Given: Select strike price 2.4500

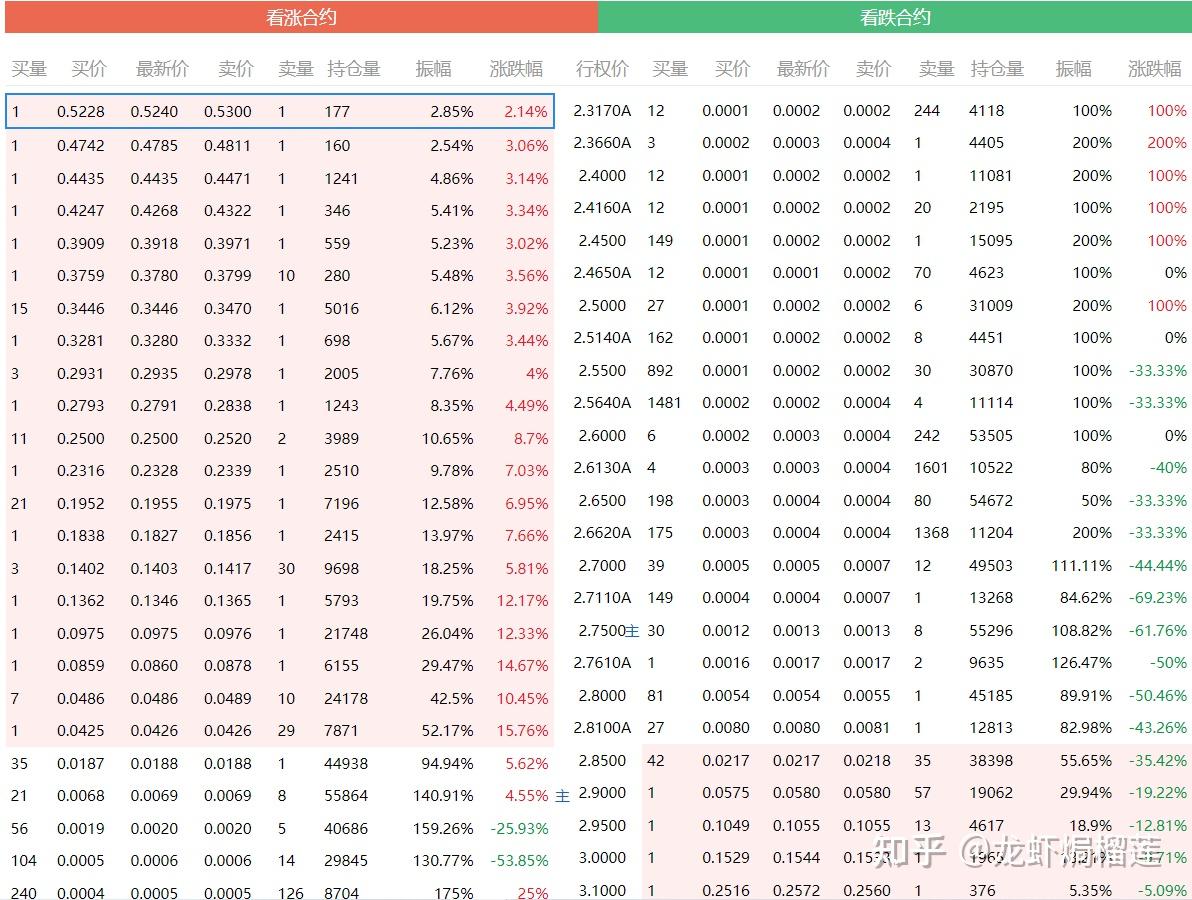Looking at the screenshot, I should tap(602, 241).
